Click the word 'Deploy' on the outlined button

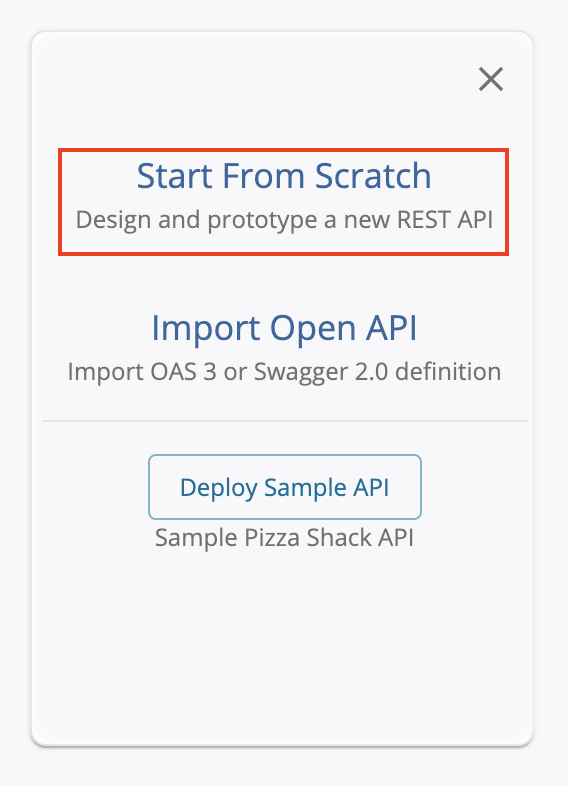tap(219, 488)
